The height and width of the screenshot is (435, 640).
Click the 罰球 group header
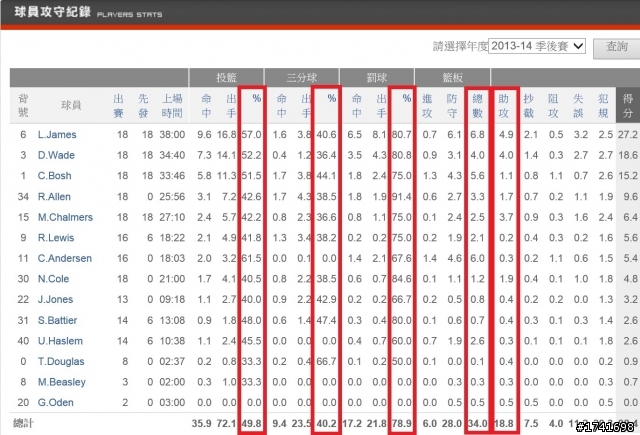pos(376,78)
